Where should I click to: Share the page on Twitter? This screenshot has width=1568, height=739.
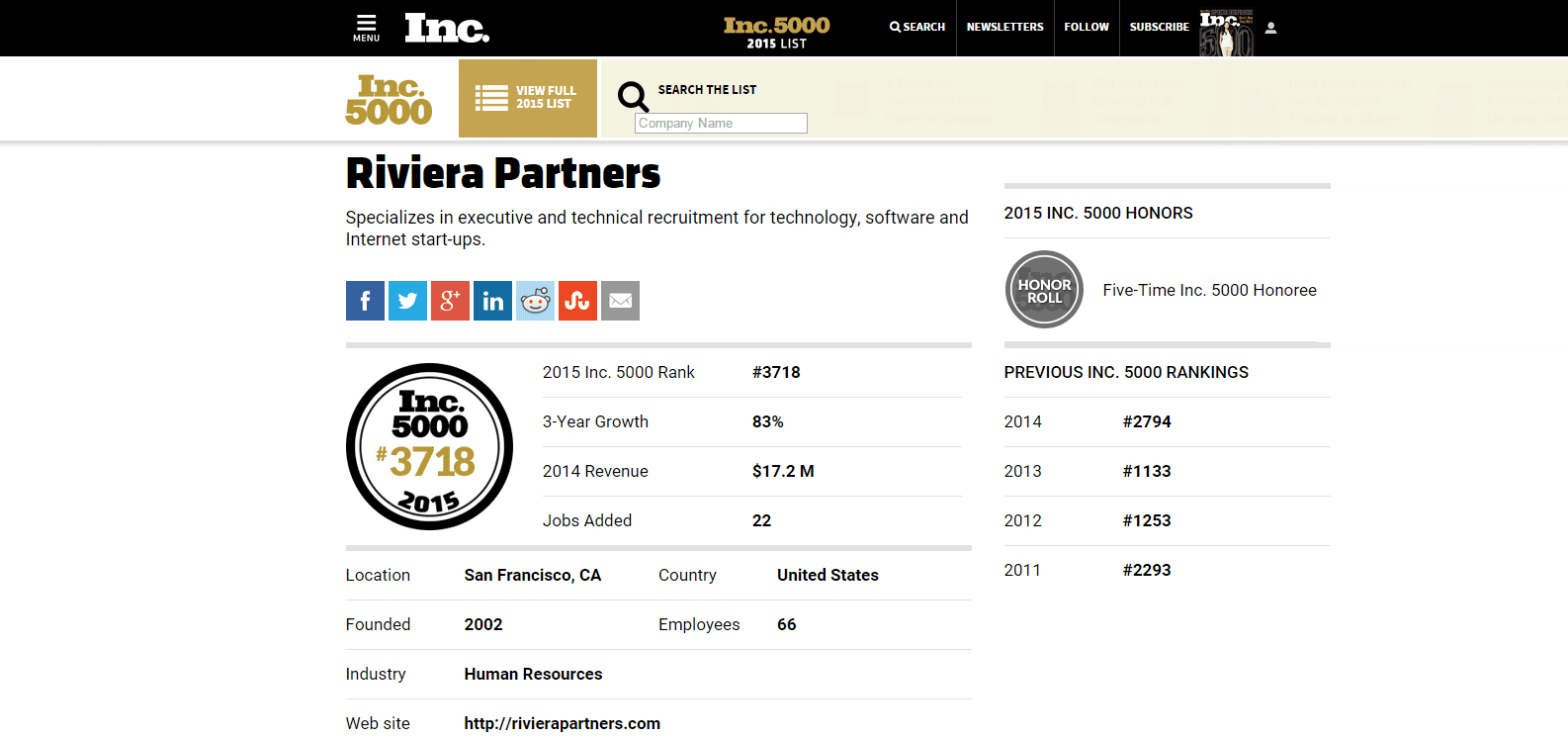pyautogui.click(x=407, y=301)
